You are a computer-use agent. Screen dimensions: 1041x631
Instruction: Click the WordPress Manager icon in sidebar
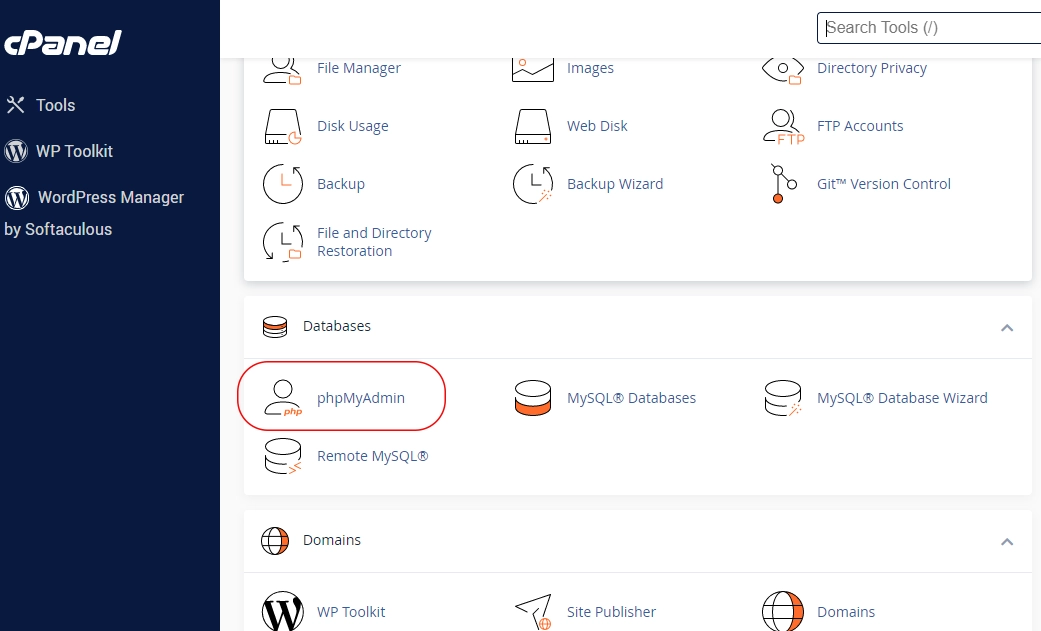click(x=17, y=197)
